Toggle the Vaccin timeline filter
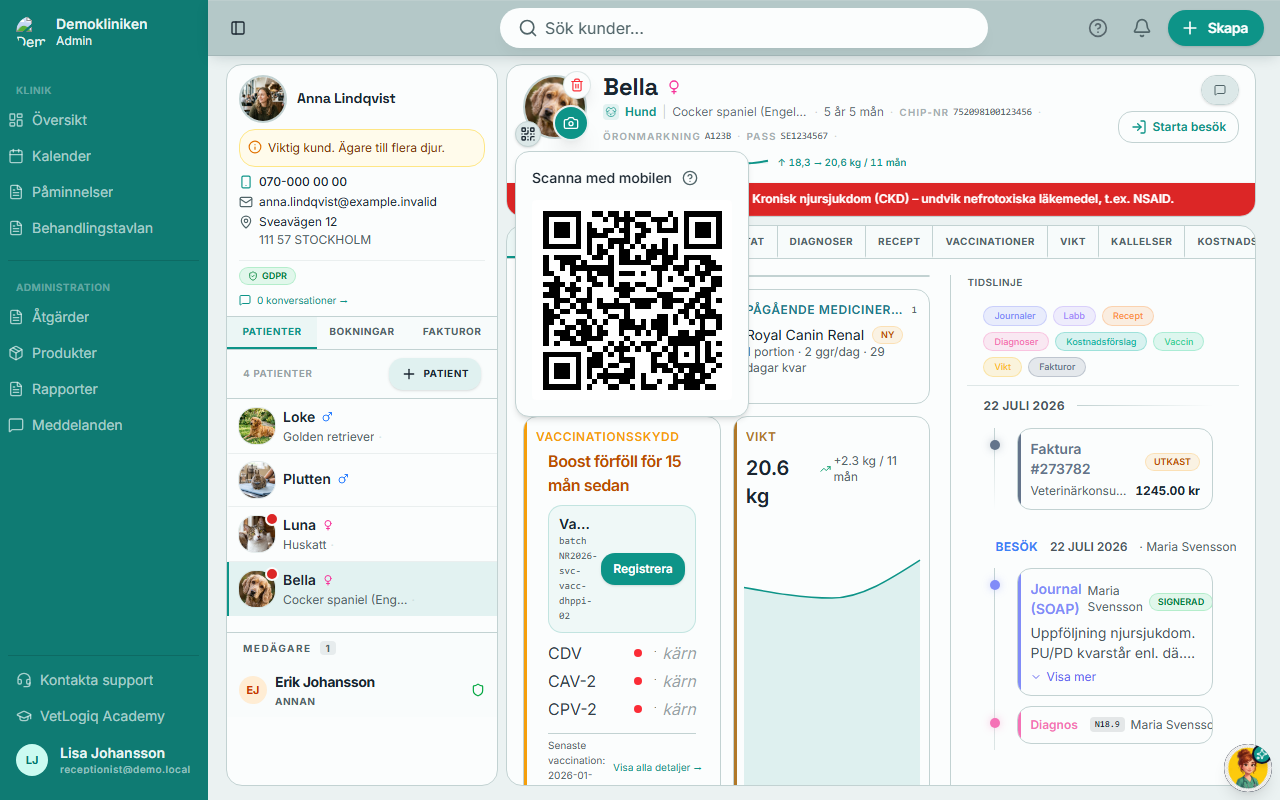 (x=1178, y=342)
